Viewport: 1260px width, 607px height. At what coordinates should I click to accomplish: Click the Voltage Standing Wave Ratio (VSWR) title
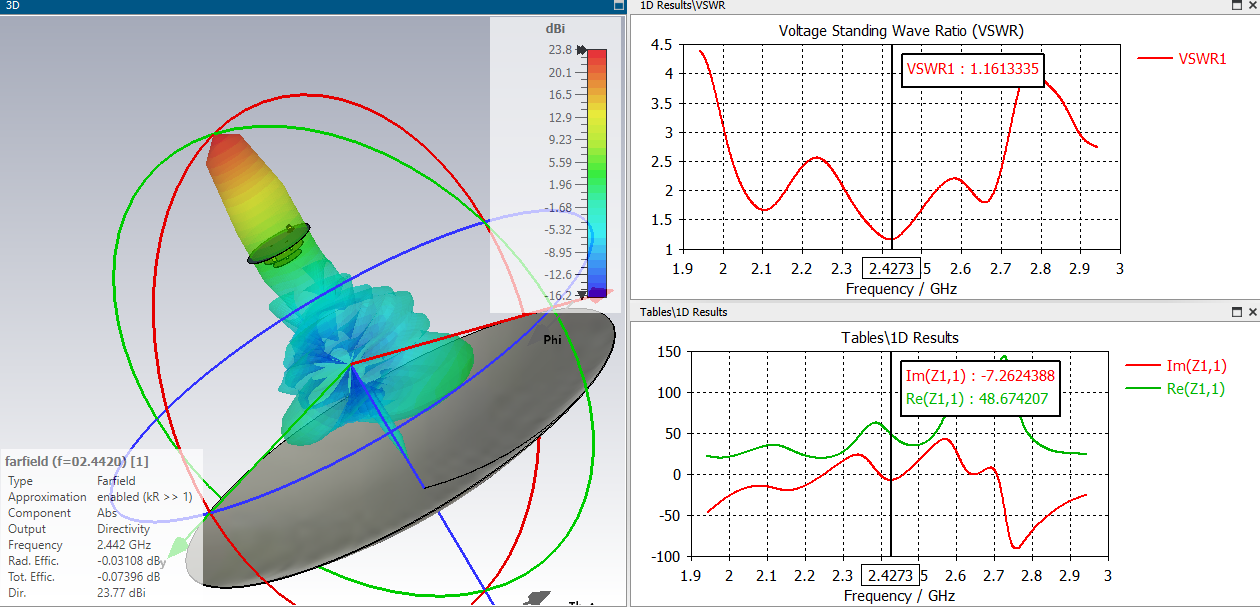(901, 30)
